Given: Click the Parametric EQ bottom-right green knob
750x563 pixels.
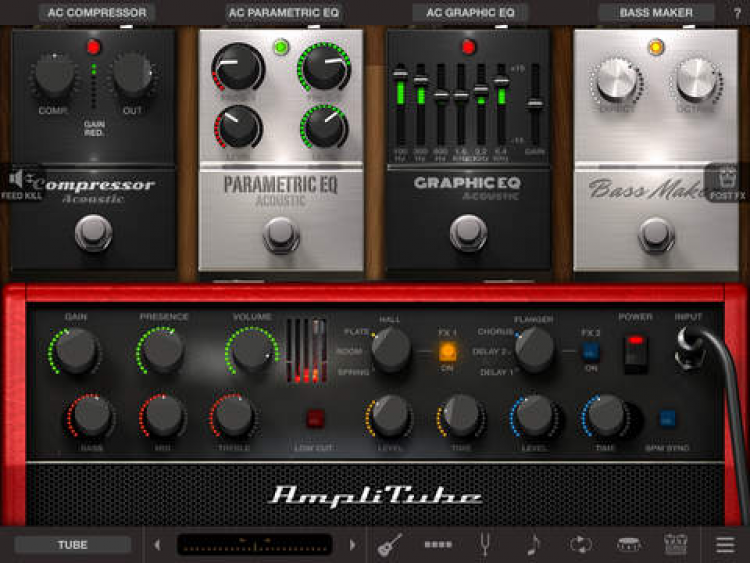Looking at the screenshot, I should (325, 127).
